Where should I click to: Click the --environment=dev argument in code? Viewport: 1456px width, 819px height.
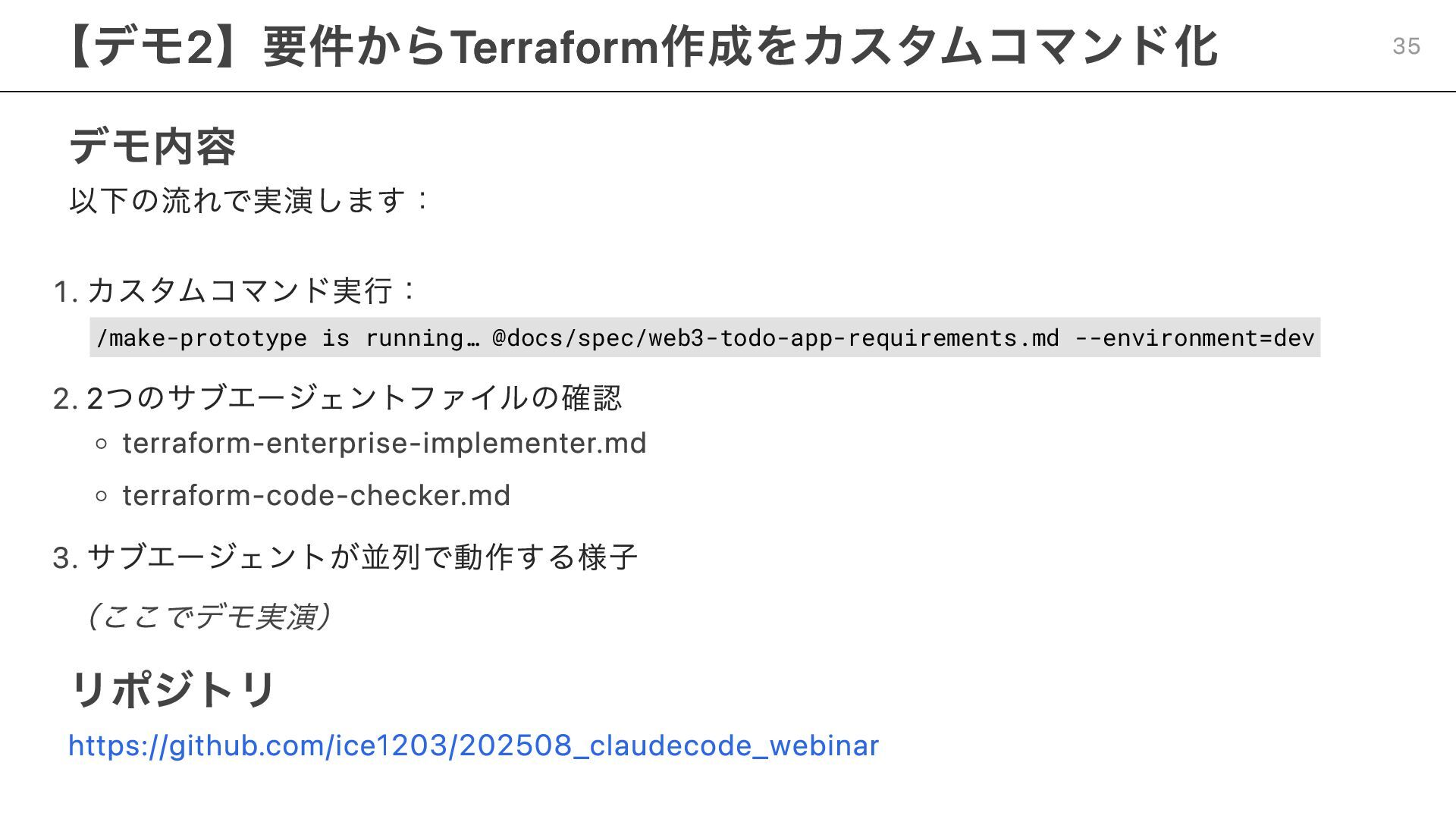(x=1194, y=337)
